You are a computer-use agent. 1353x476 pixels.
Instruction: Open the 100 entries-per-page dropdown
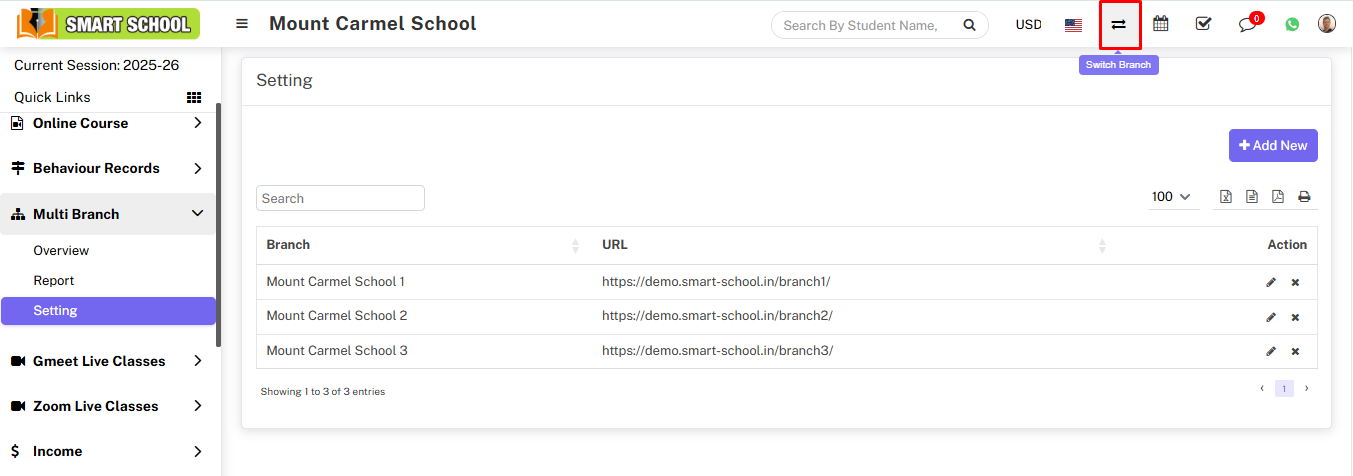(x=1171, y=197)
